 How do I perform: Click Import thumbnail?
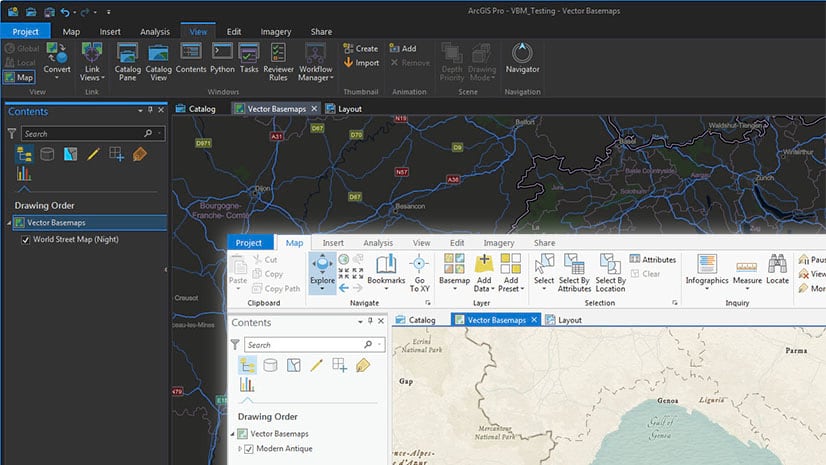(361, 63)
